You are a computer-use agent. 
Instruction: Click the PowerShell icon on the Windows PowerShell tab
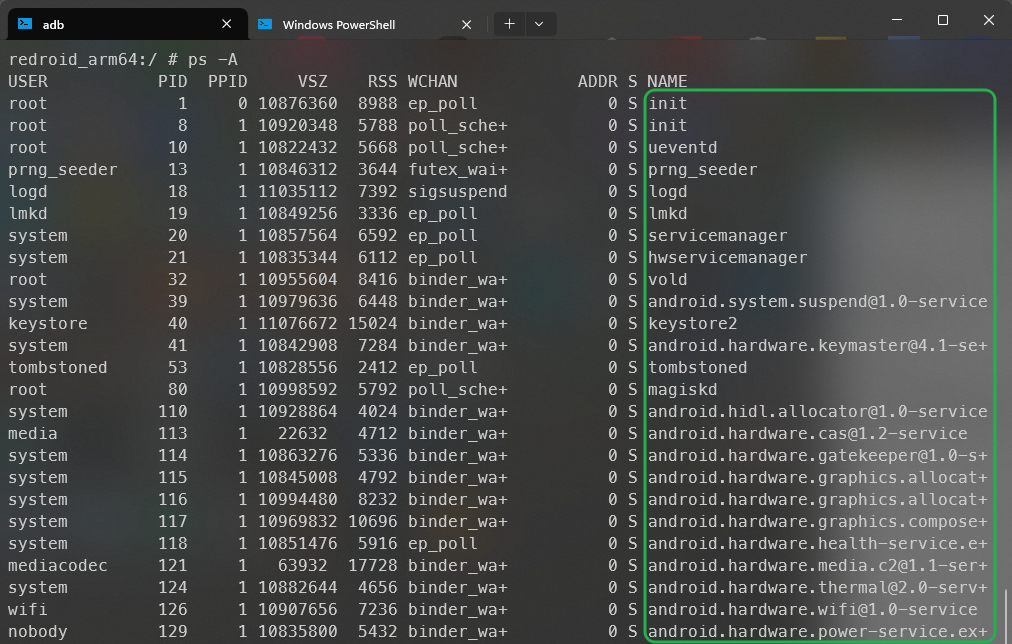click(x=265, y=24)
